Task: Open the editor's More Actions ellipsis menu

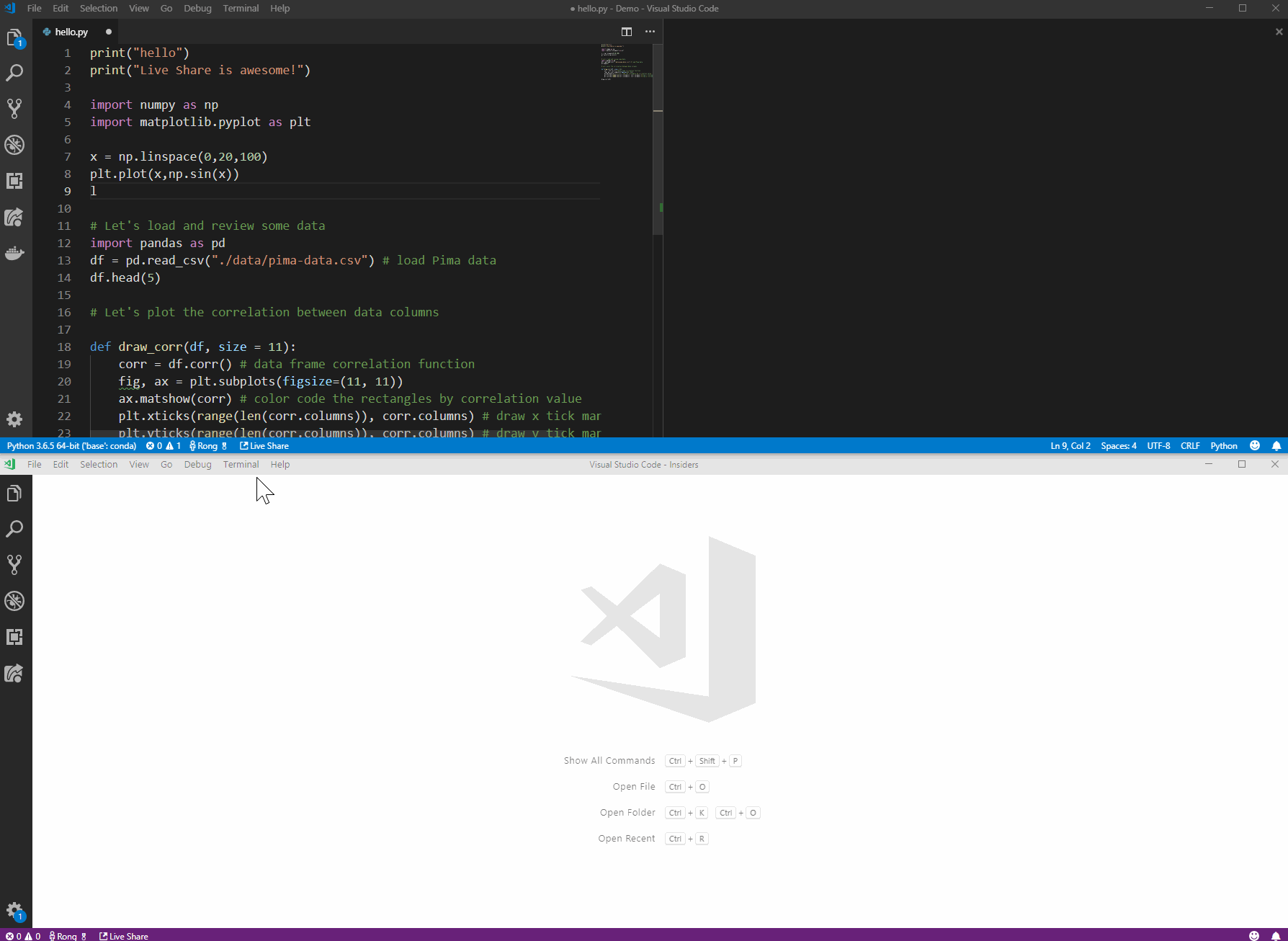Action: [650, 32]
